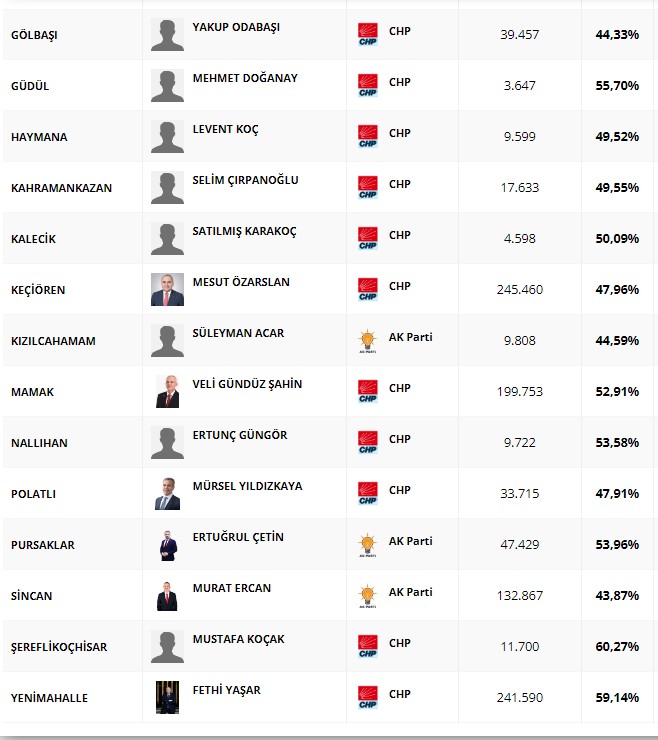Image resolution: width=658 pixels, height=740 pixels.
Task: Click Fethi Yaşar's portrait thumbnail
Action: coord(167,697)
